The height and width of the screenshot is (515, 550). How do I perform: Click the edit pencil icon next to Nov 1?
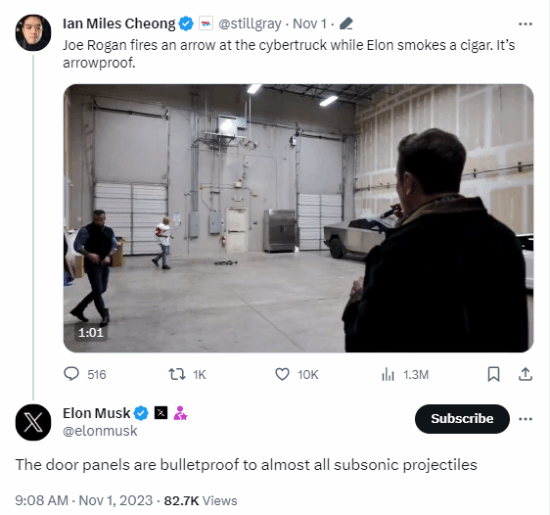pyautogui.click(x=346, y=24)
